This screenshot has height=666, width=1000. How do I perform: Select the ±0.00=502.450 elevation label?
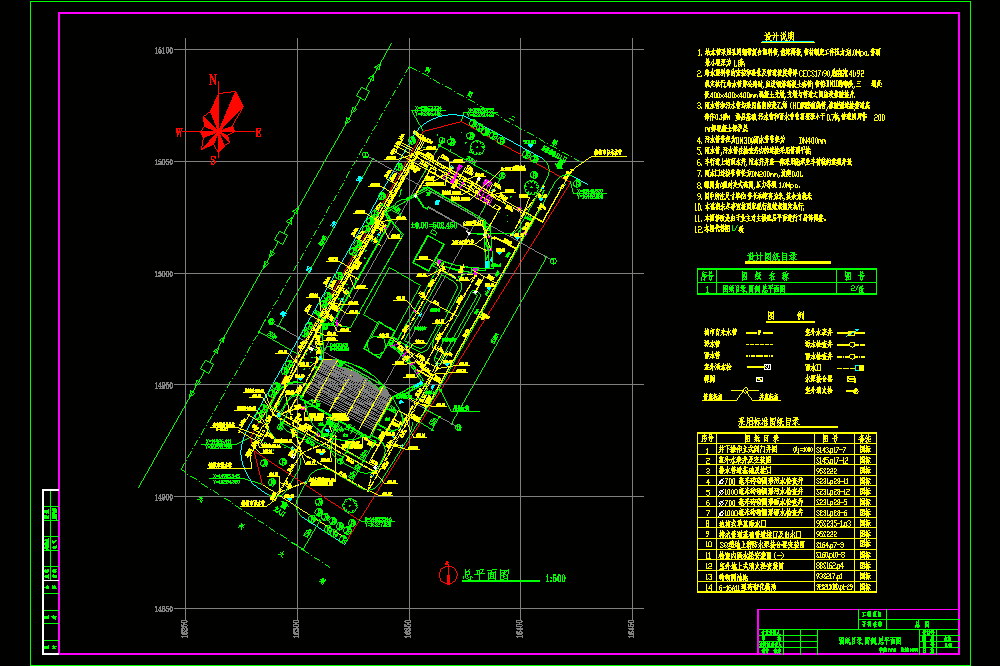(434, 225)
